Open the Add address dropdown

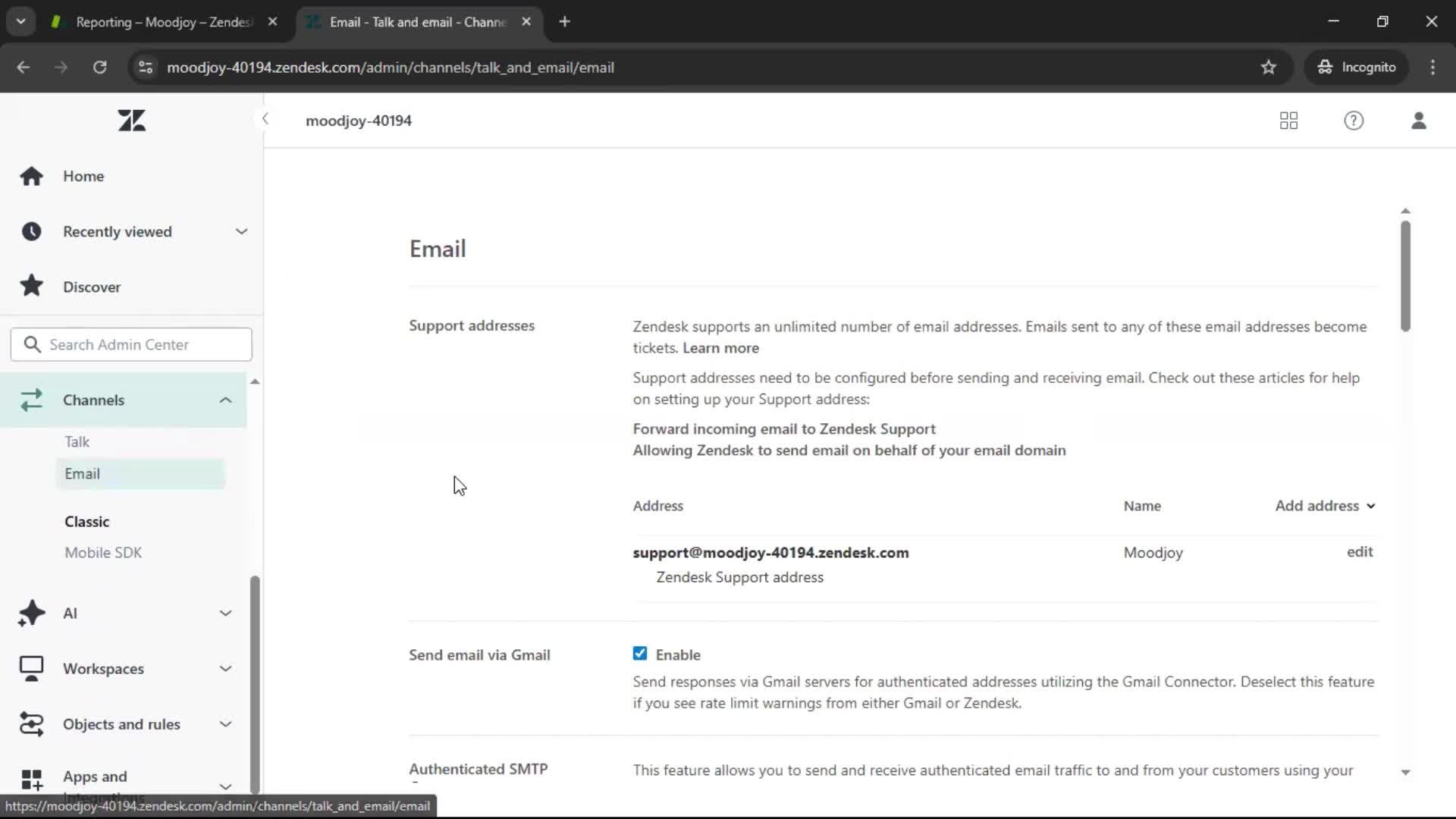(x=1325, y=506)
